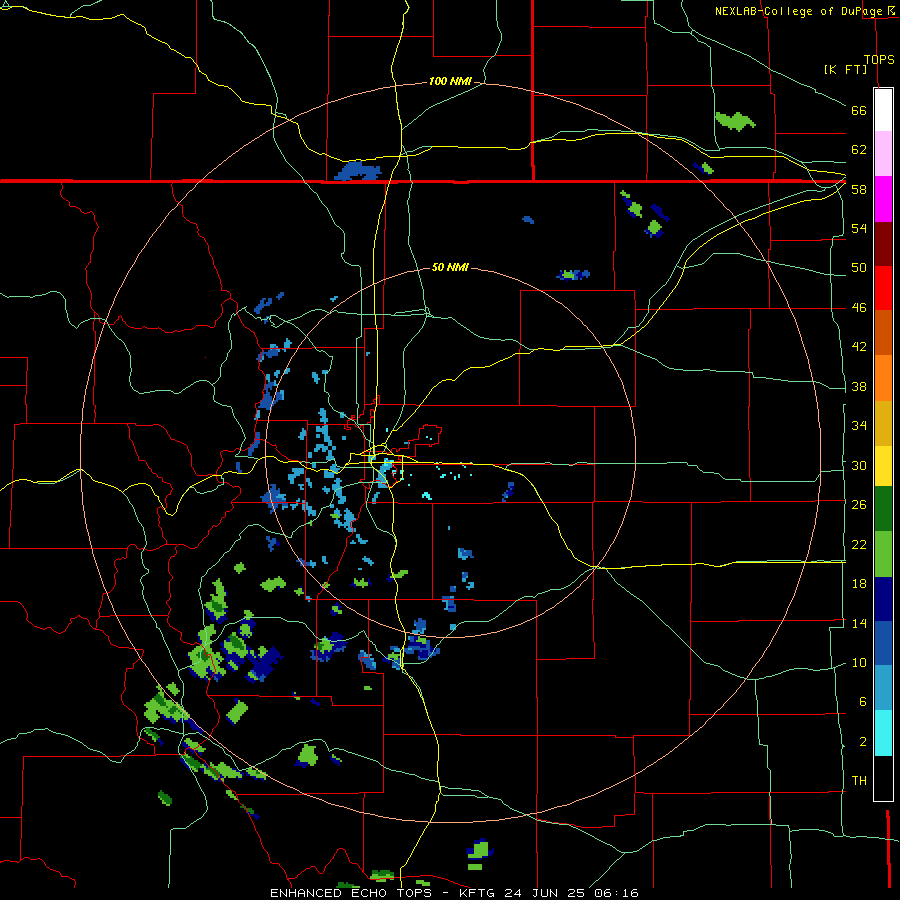Click the magenta swatch near 58
This screenshot has height=900, width=900.
(x=883, y=199)
